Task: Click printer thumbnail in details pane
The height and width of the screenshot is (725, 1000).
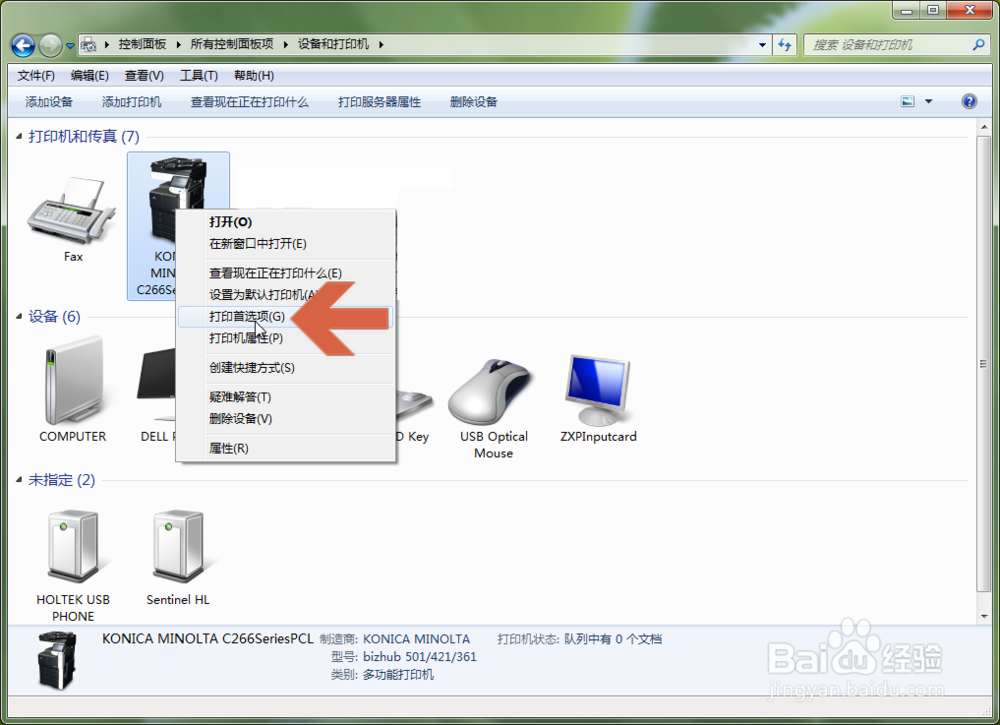Action: [57, 661]
